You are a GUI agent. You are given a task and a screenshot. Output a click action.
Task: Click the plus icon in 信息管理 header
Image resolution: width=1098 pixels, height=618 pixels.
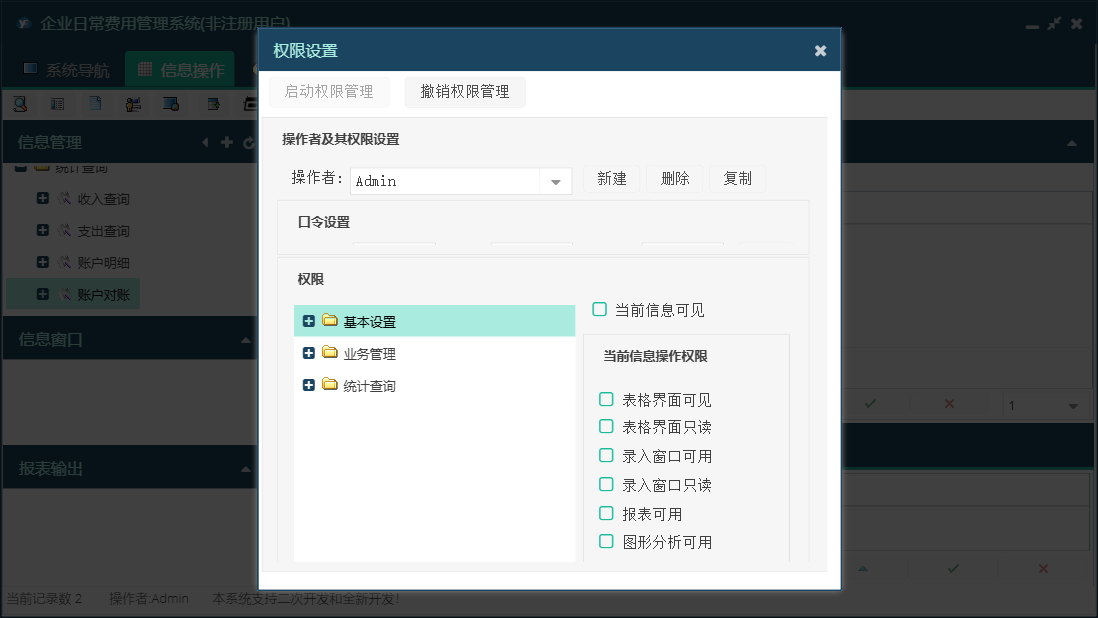[x=227, y=143]
